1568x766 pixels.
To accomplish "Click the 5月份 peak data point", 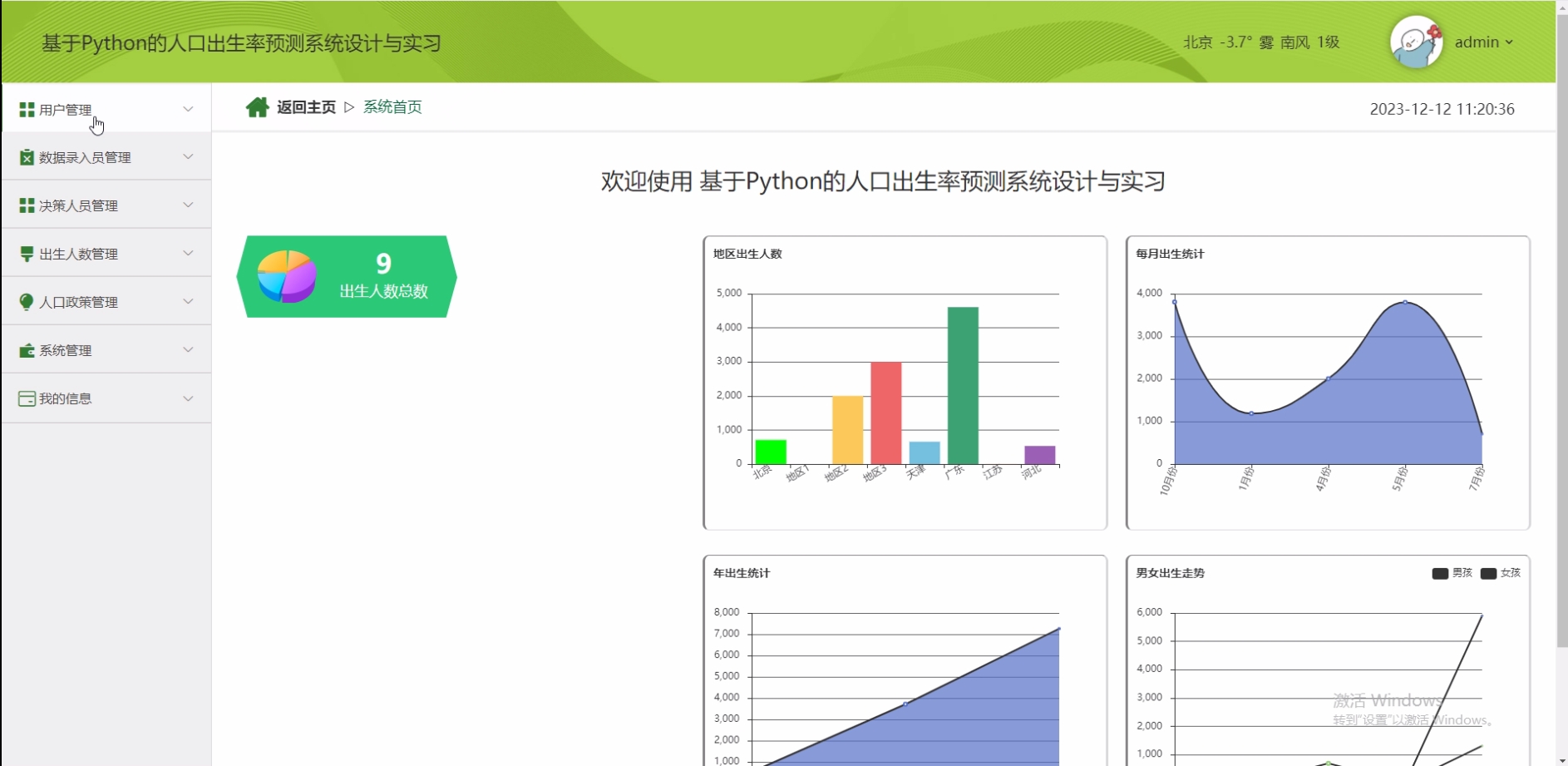I will tap(1405, 302).
